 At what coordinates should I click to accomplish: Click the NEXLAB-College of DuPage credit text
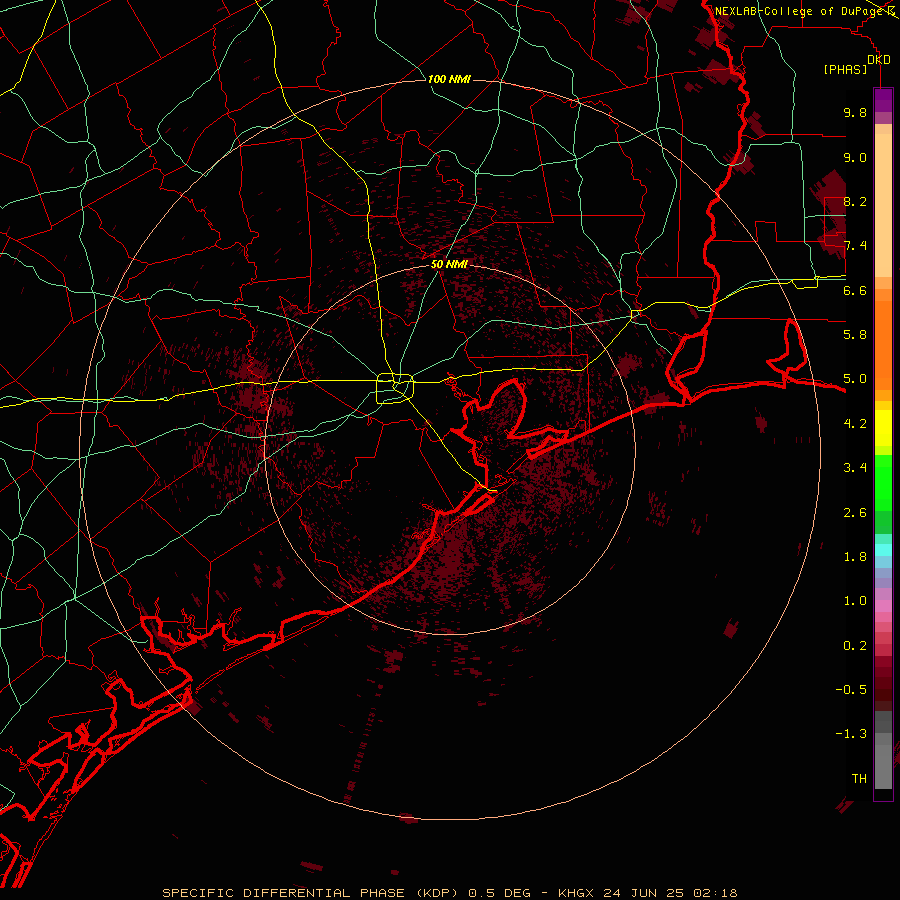pos(801,11)
